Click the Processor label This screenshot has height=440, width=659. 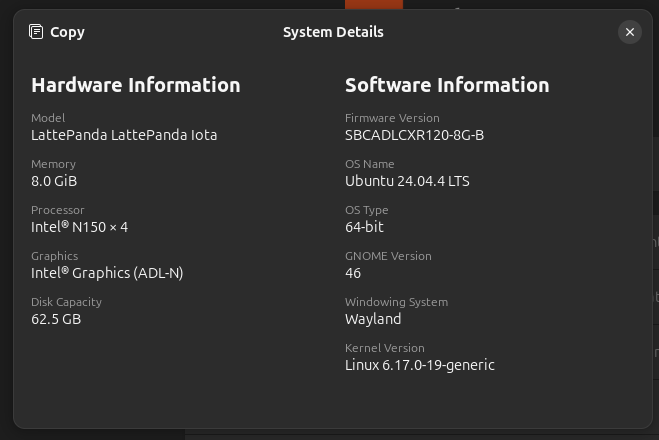click(x=58, y=210)
